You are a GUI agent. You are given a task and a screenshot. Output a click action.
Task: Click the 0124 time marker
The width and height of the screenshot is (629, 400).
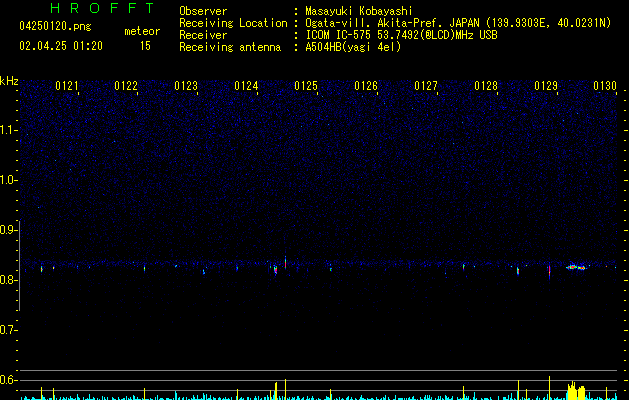click(246, 86)
